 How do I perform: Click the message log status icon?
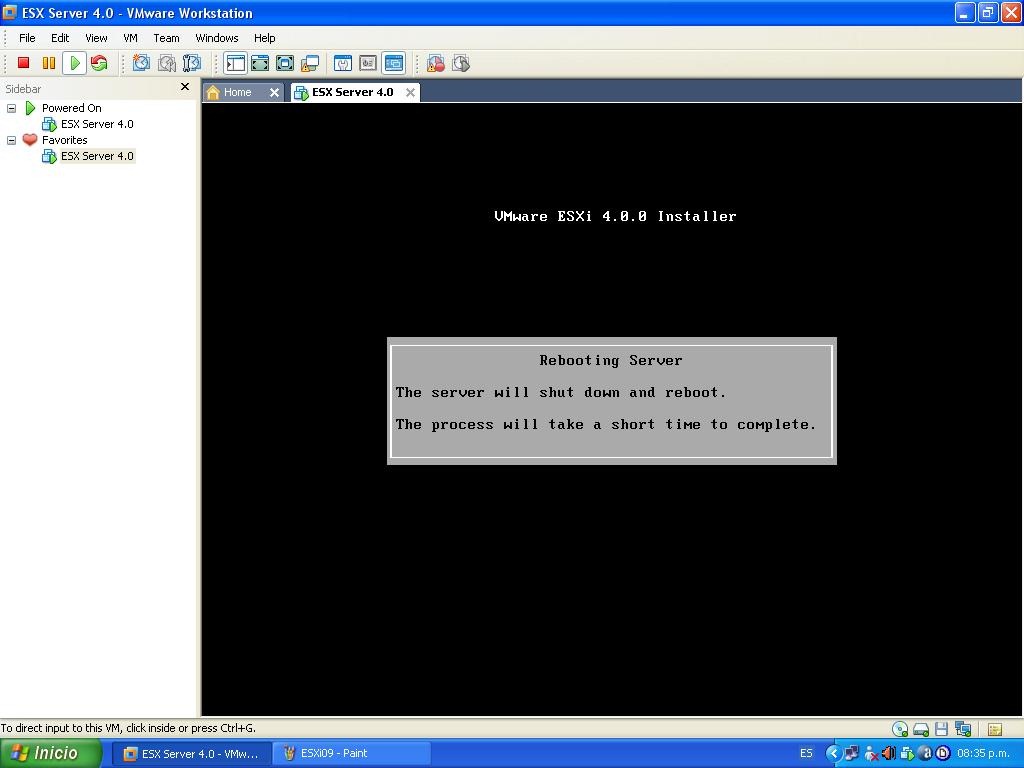point(995,729)
